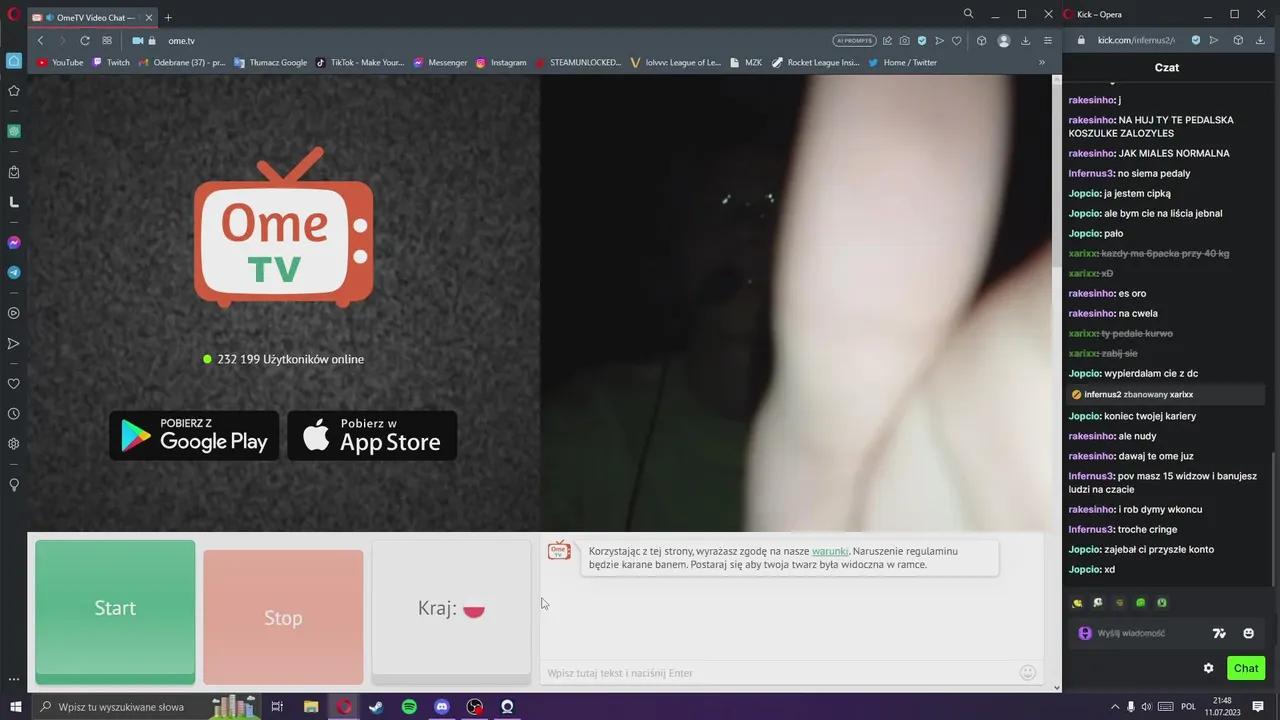Viewport: 1280px width, 720px height.
Task: Focus the OmeTV chat text input field
Action: pos(780,673)
